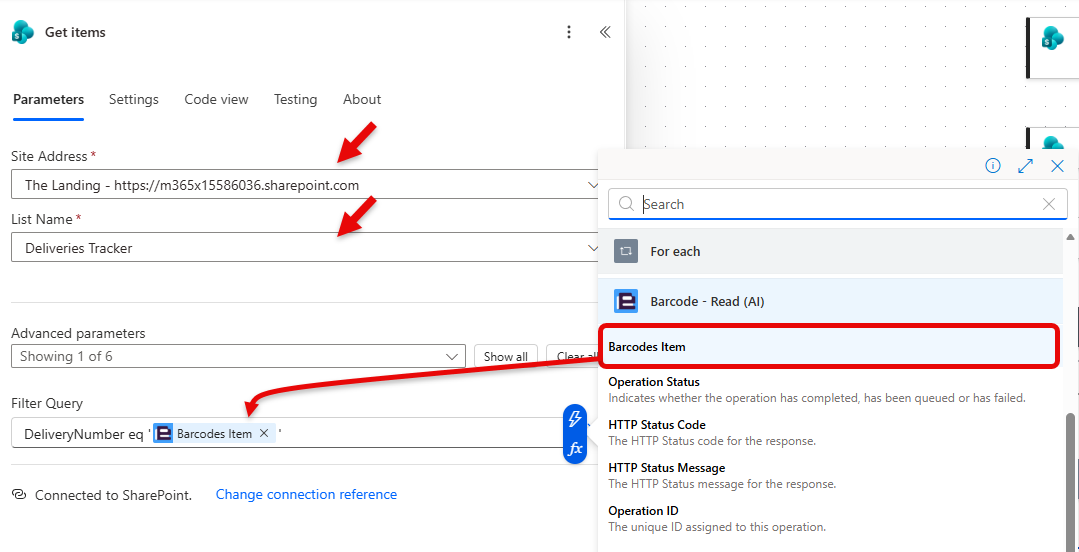This screenshot has width=1079, height=552.
Task: Clear the dynamic content search box
Action: (1049, 204)
